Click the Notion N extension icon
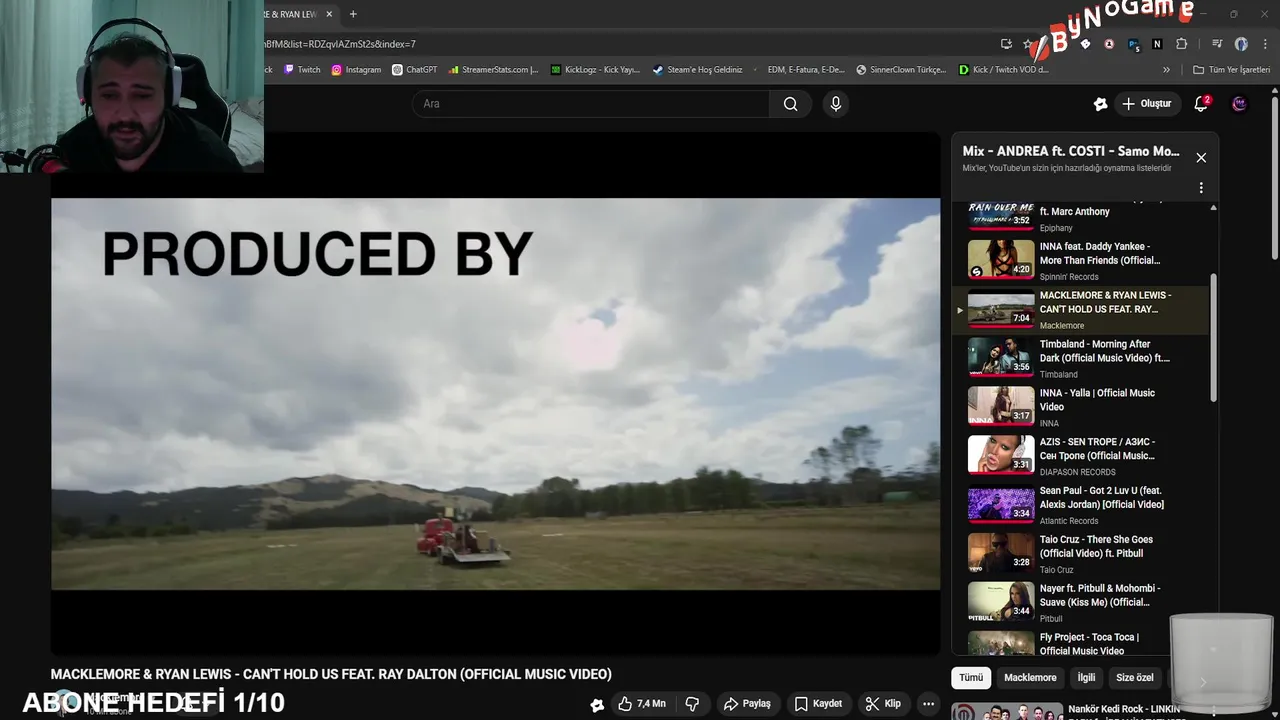1280x720 pixels. tap(1157, 44)
